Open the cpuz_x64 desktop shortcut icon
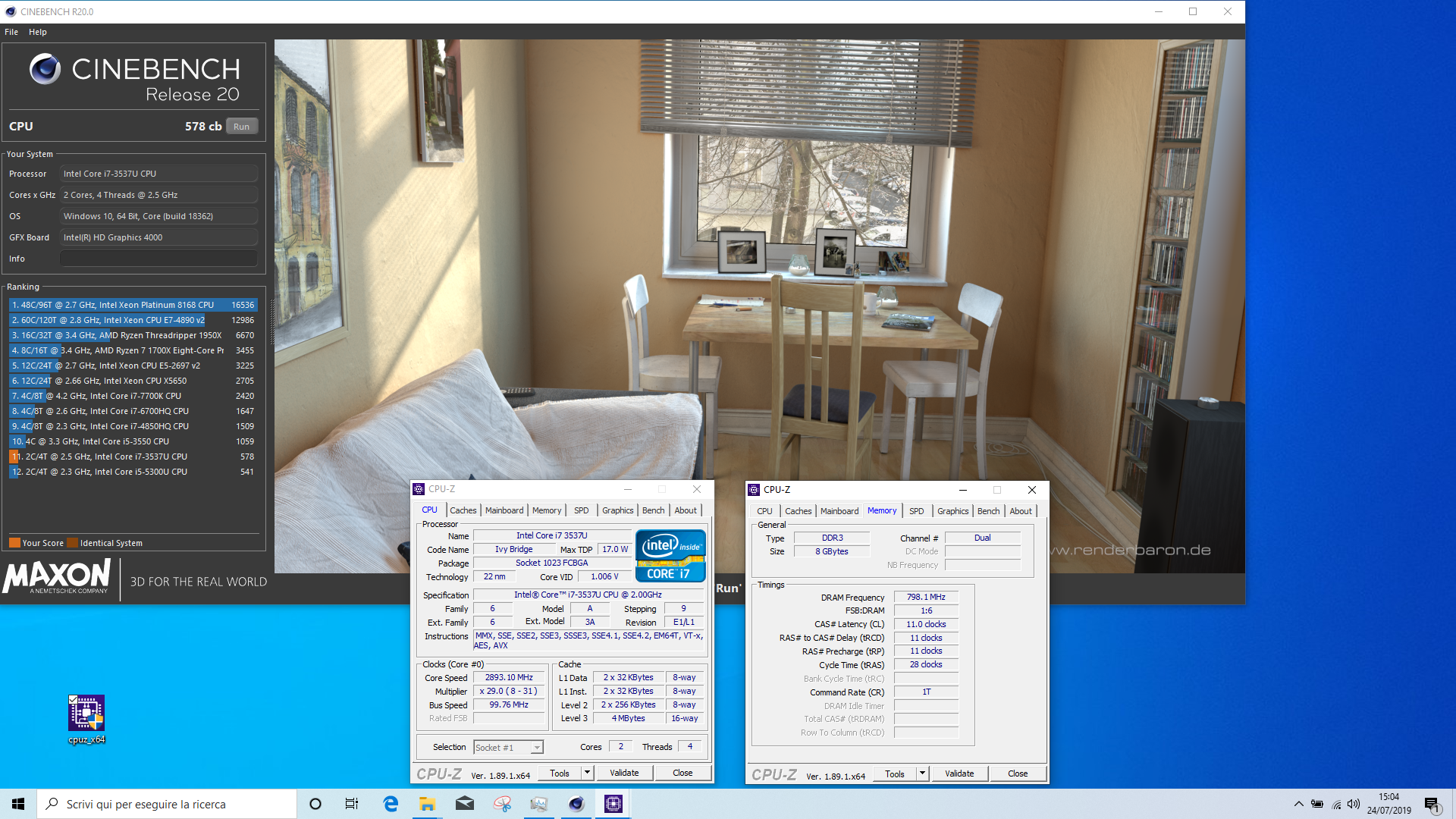This screenshot has width=1456, height=819. tap(86, 719)
